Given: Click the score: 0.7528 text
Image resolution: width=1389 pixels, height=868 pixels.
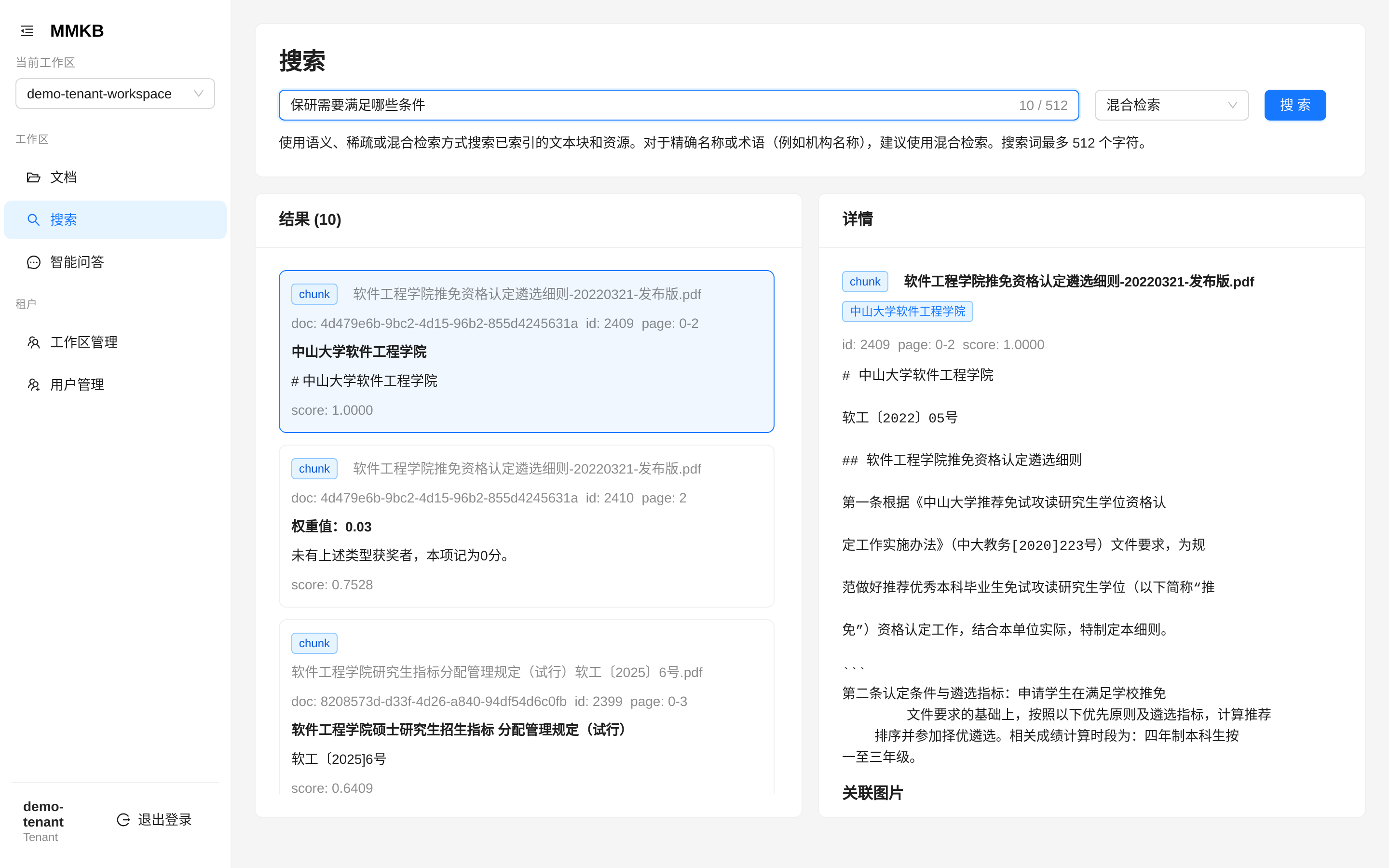Looking at the screenshot, I should (x=332, y=584).
